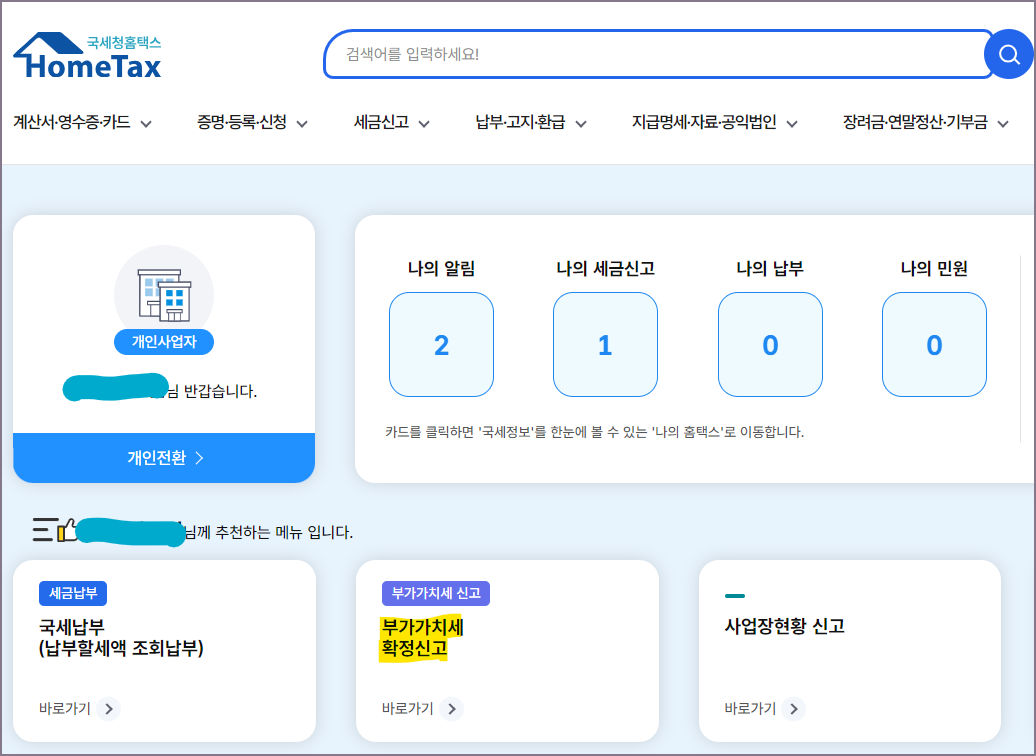
Task: Click the 개인전환 button
Action: [x=163, y=458]
